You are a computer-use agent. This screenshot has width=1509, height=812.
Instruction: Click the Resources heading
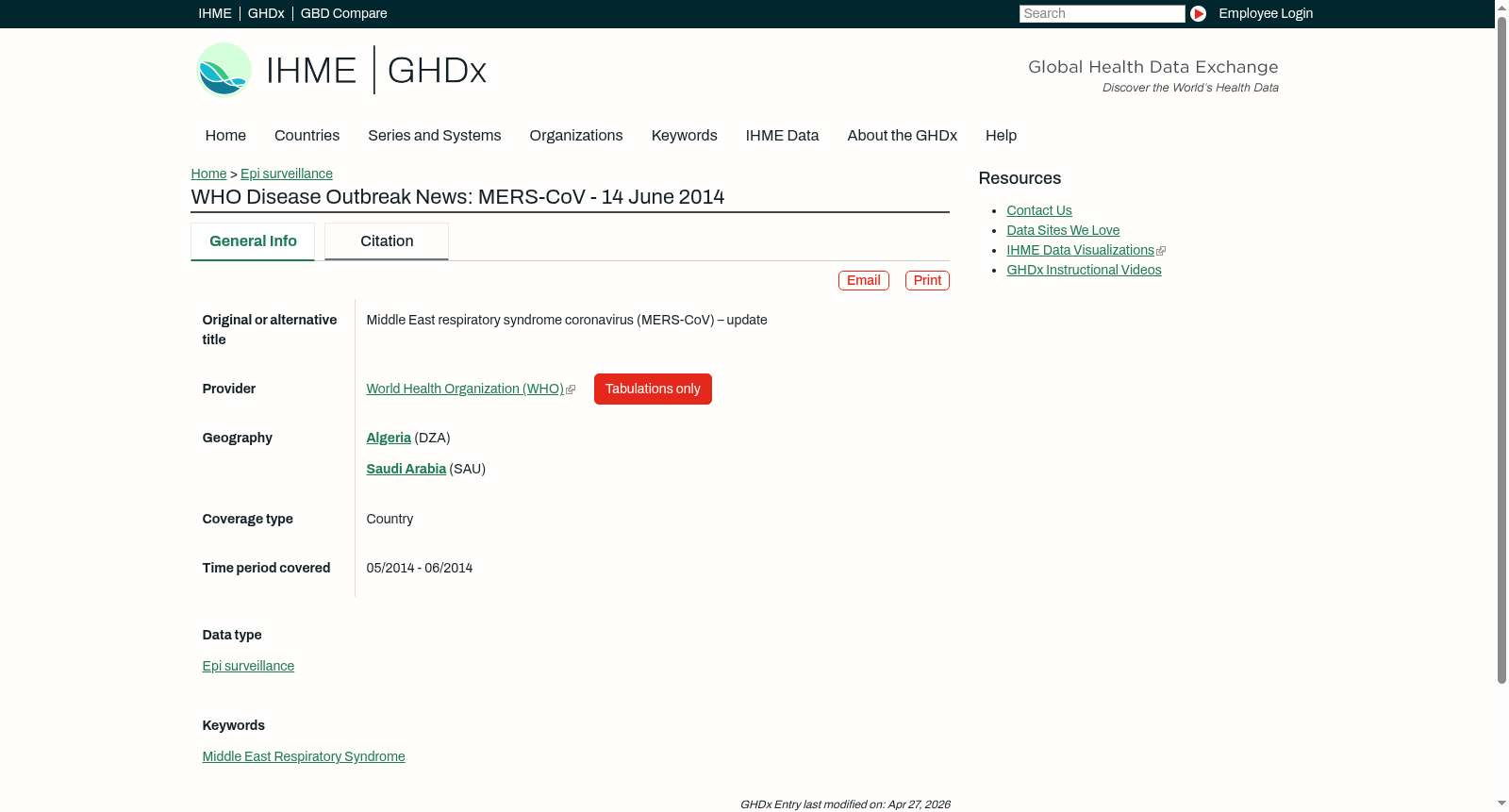coord(1020,178)
